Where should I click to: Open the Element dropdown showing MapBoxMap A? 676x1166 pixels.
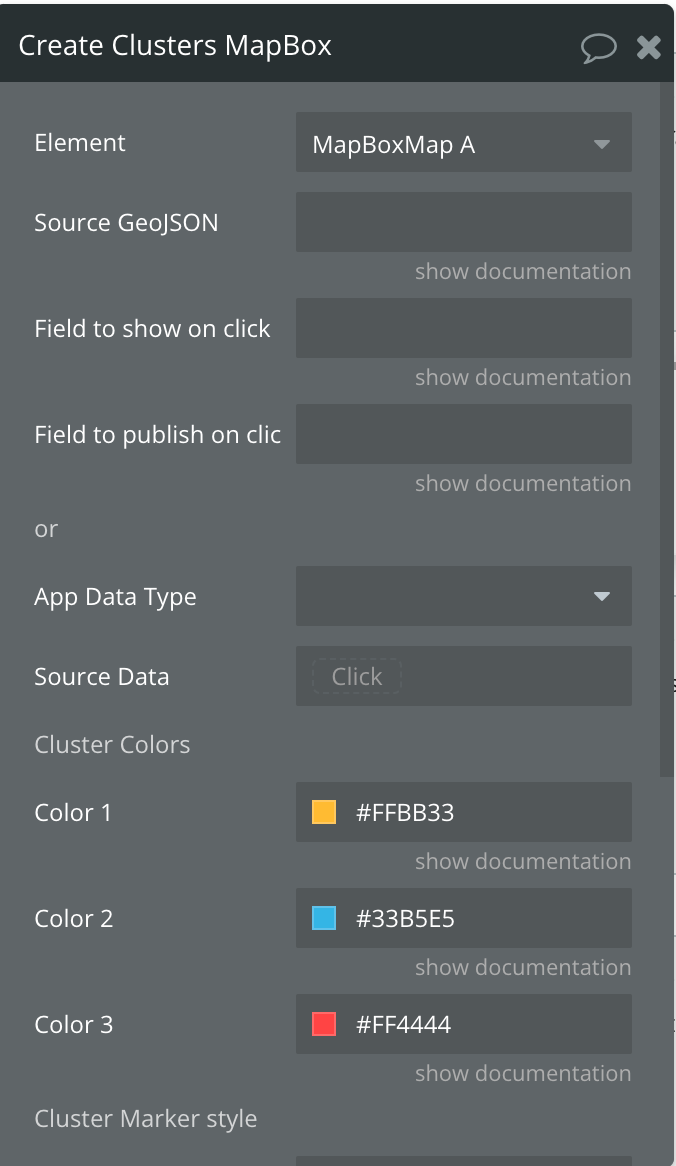click(463, 142)
